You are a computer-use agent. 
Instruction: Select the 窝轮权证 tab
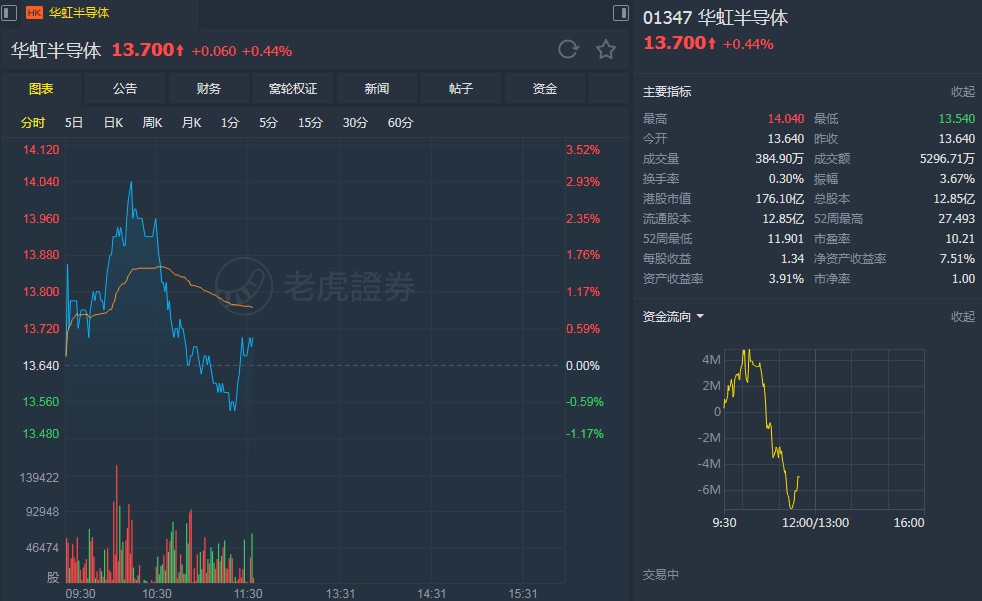[x=293, y=89]
